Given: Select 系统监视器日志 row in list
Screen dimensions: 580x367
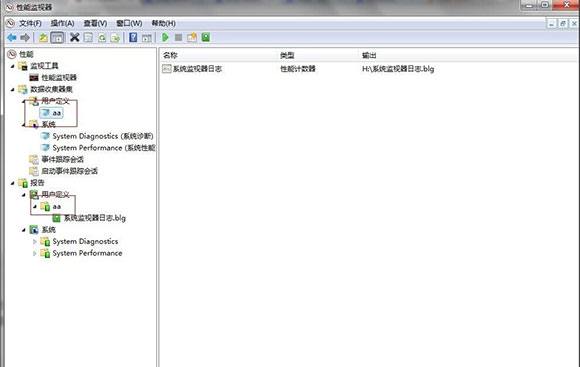Looking at the screenshot, I should (x=197, y=69).
